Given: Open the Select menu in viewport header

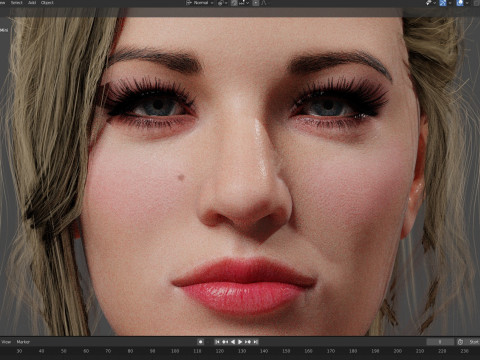Looking at the screenshot, I should [16, 2].
